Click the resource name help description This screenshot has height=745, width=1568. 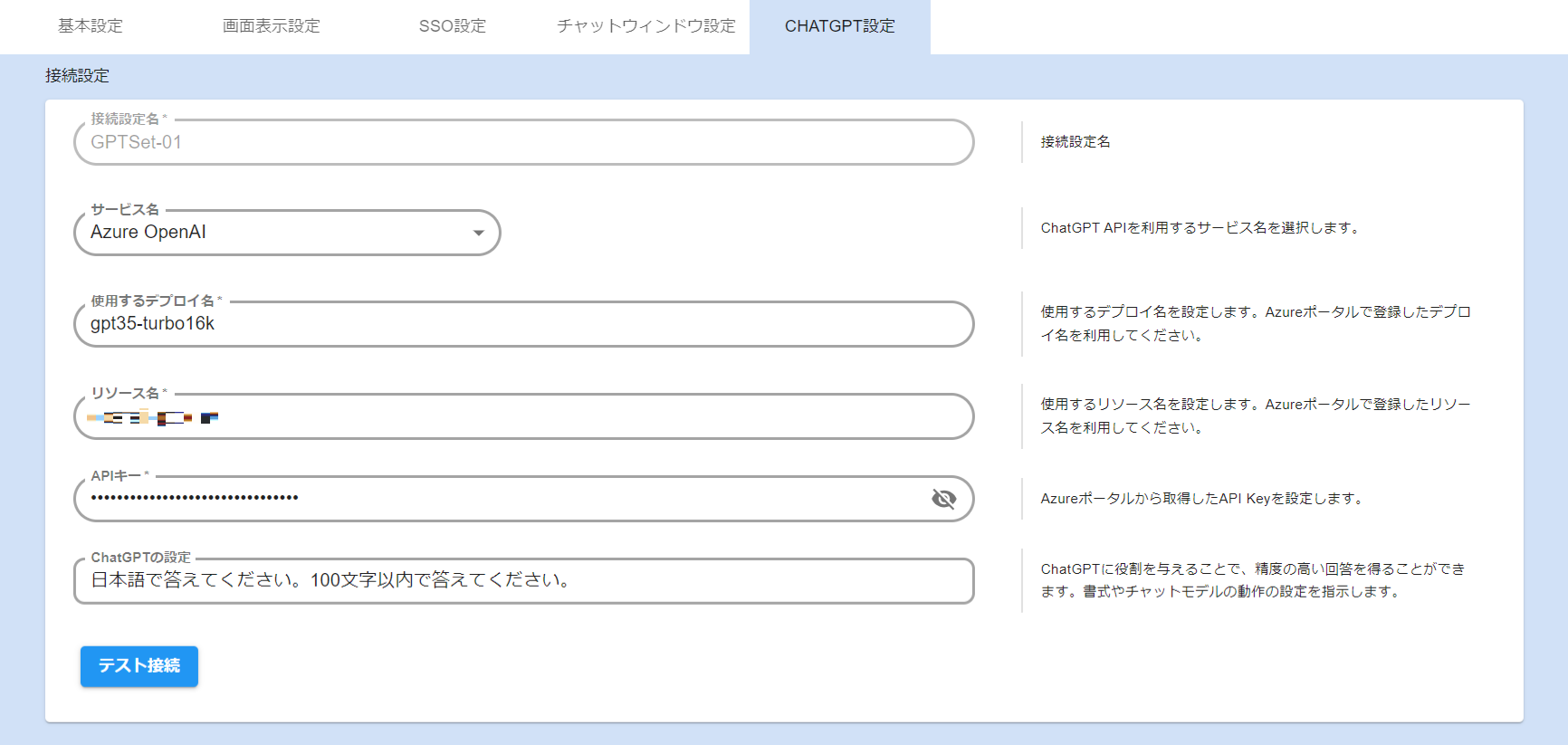coord(1255,415)
